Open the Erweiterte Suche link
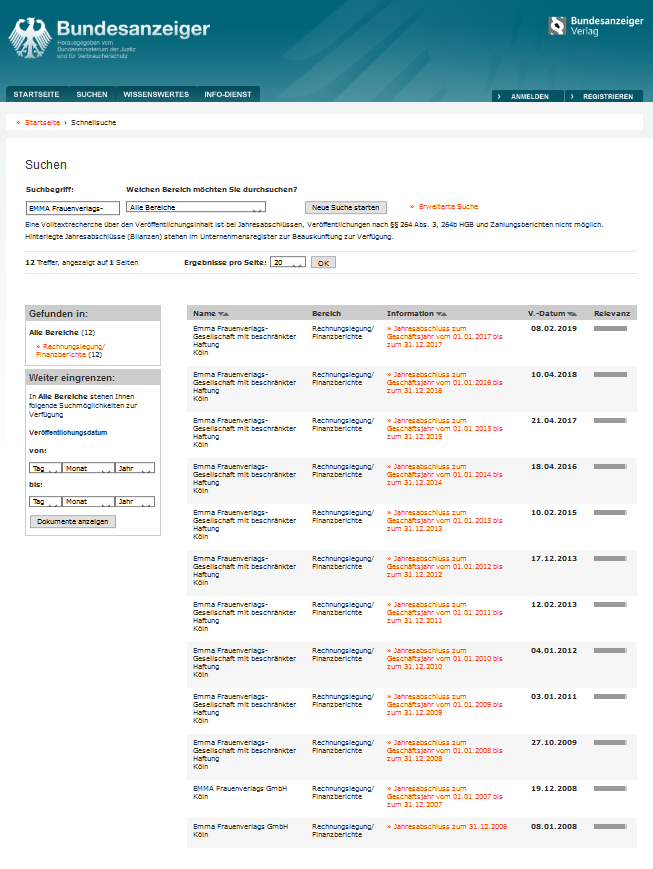The height and width of the screenshot is (869, 653). (x=448, y=207)
